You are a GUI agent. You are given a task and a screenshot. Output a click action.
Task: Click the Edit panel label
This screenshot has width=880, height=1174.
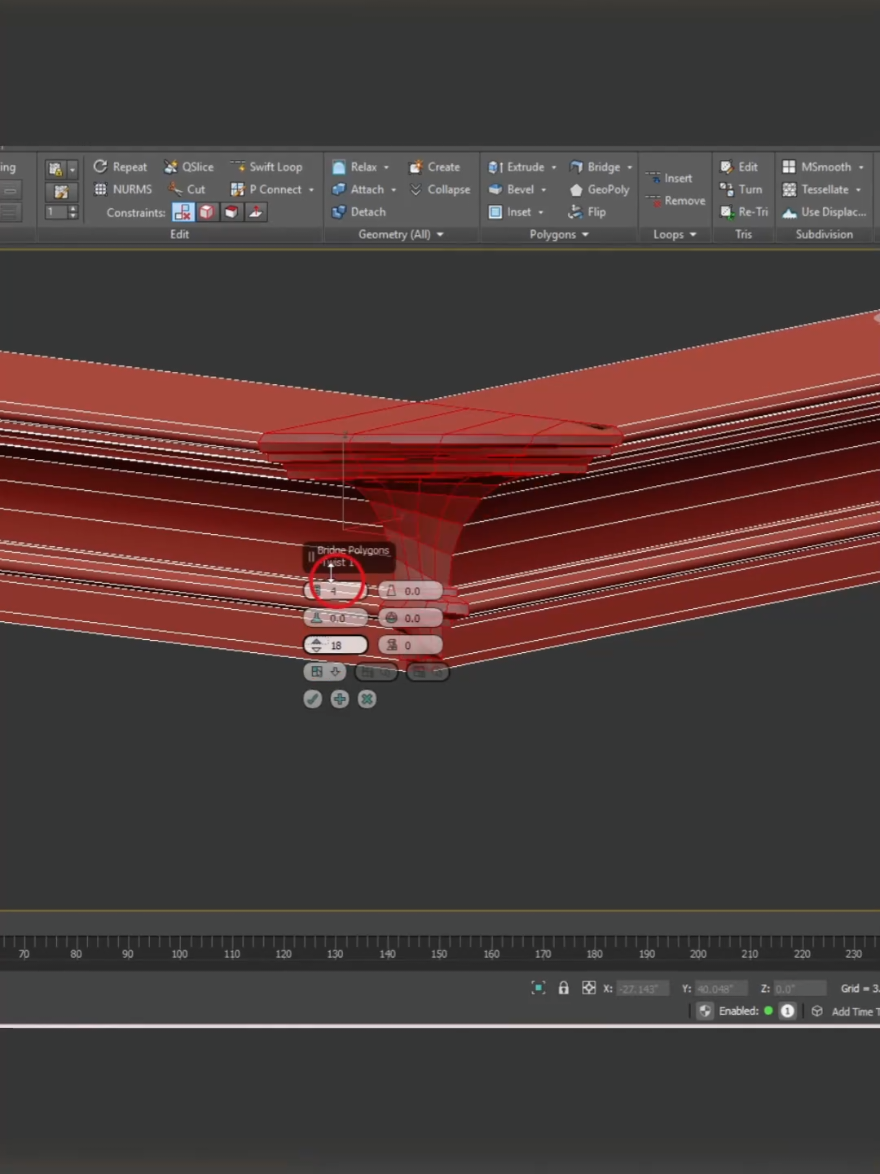point(179,234)
